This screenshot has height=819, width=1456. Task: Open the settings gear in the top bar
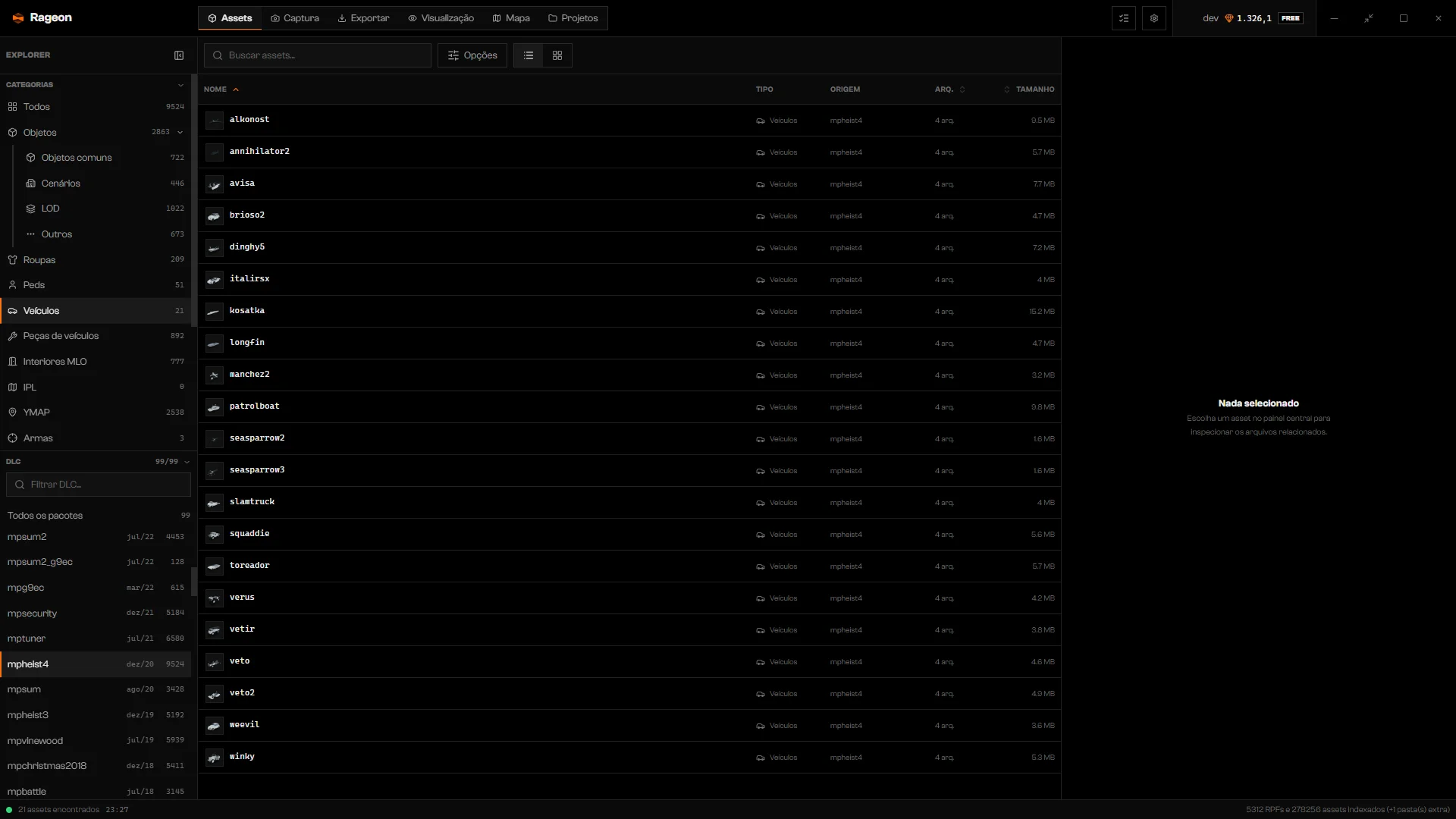pos(1153,18)
